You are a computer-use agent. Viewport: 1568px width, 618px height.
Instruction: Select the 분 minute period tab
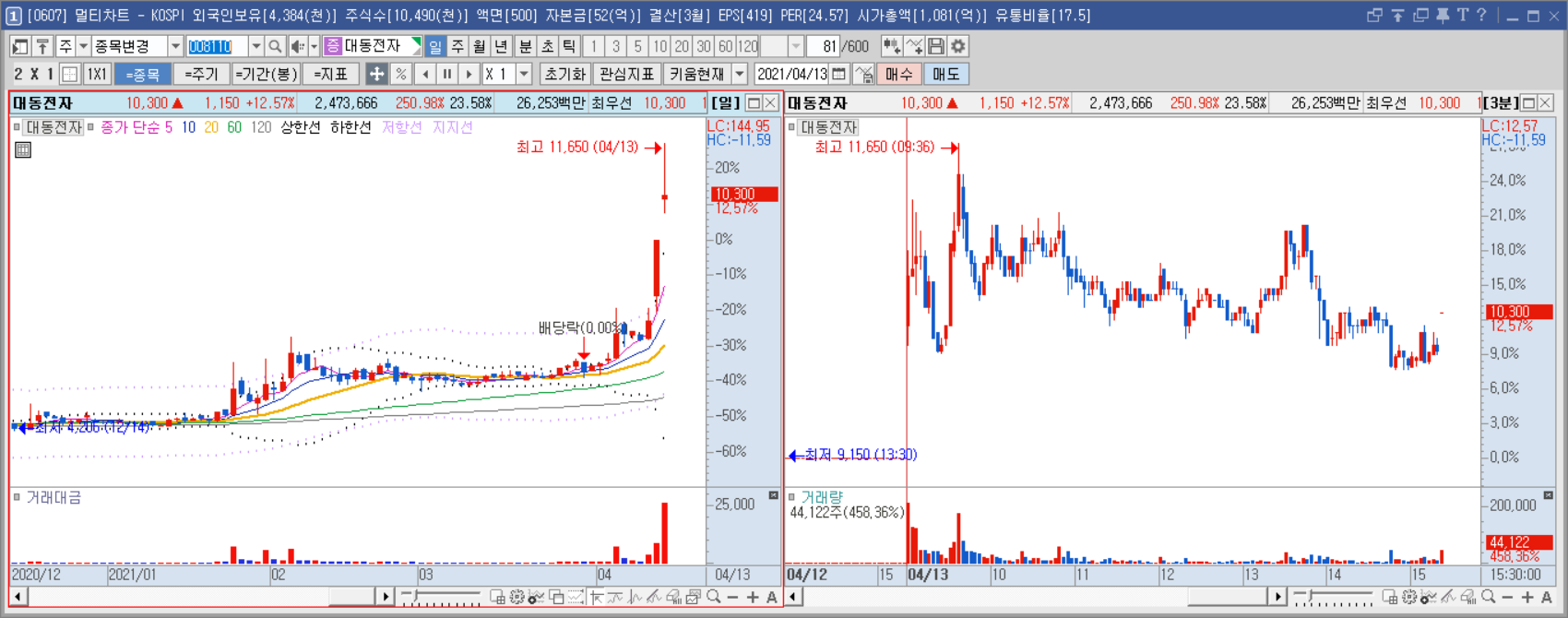tap(526, 46)
